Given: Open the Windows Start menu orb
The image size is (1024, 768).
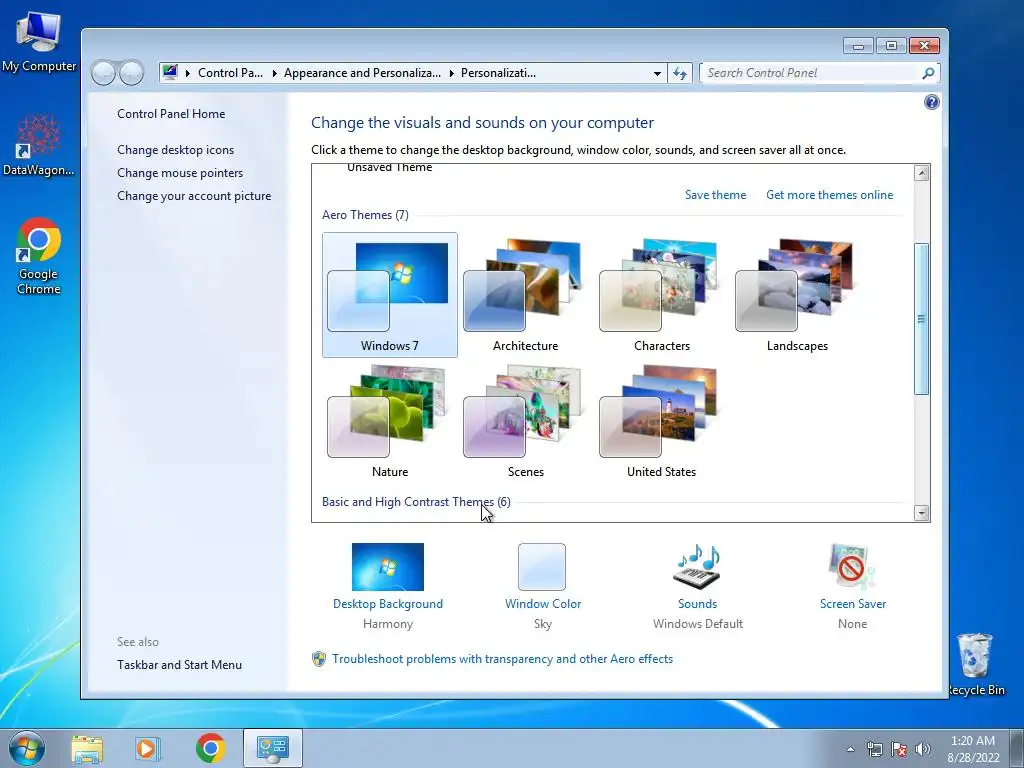Looking at the screenshot, I should pos(26,748).
